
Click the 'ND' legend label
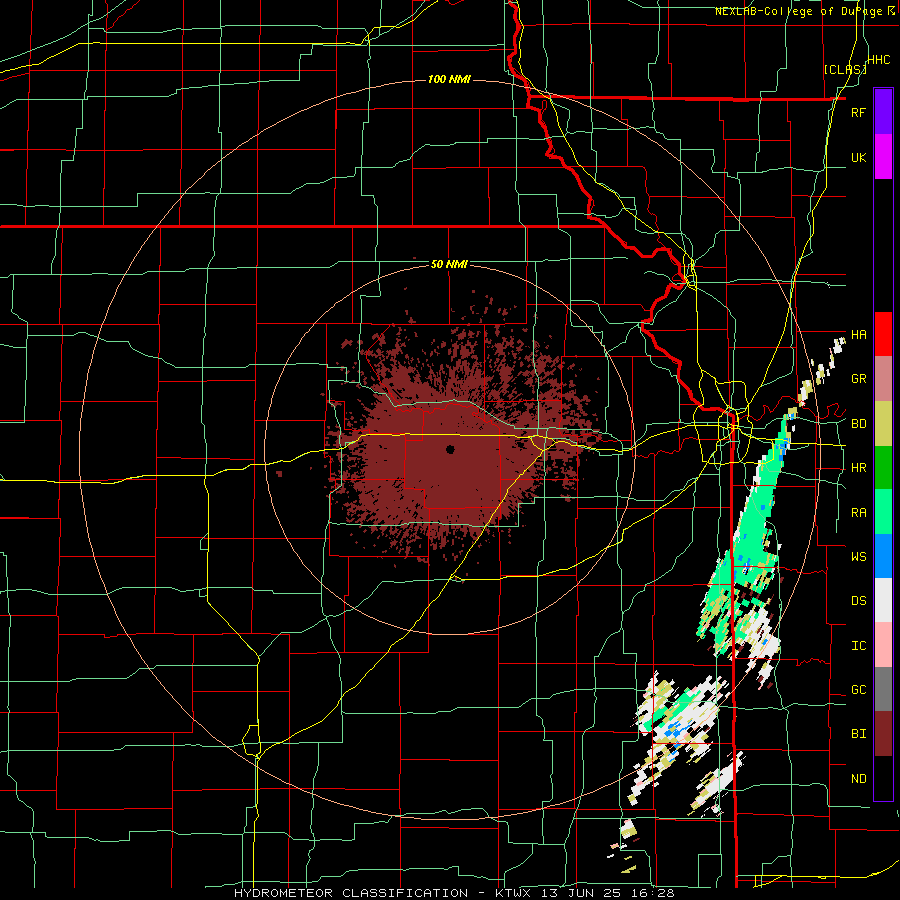(858, 778)
